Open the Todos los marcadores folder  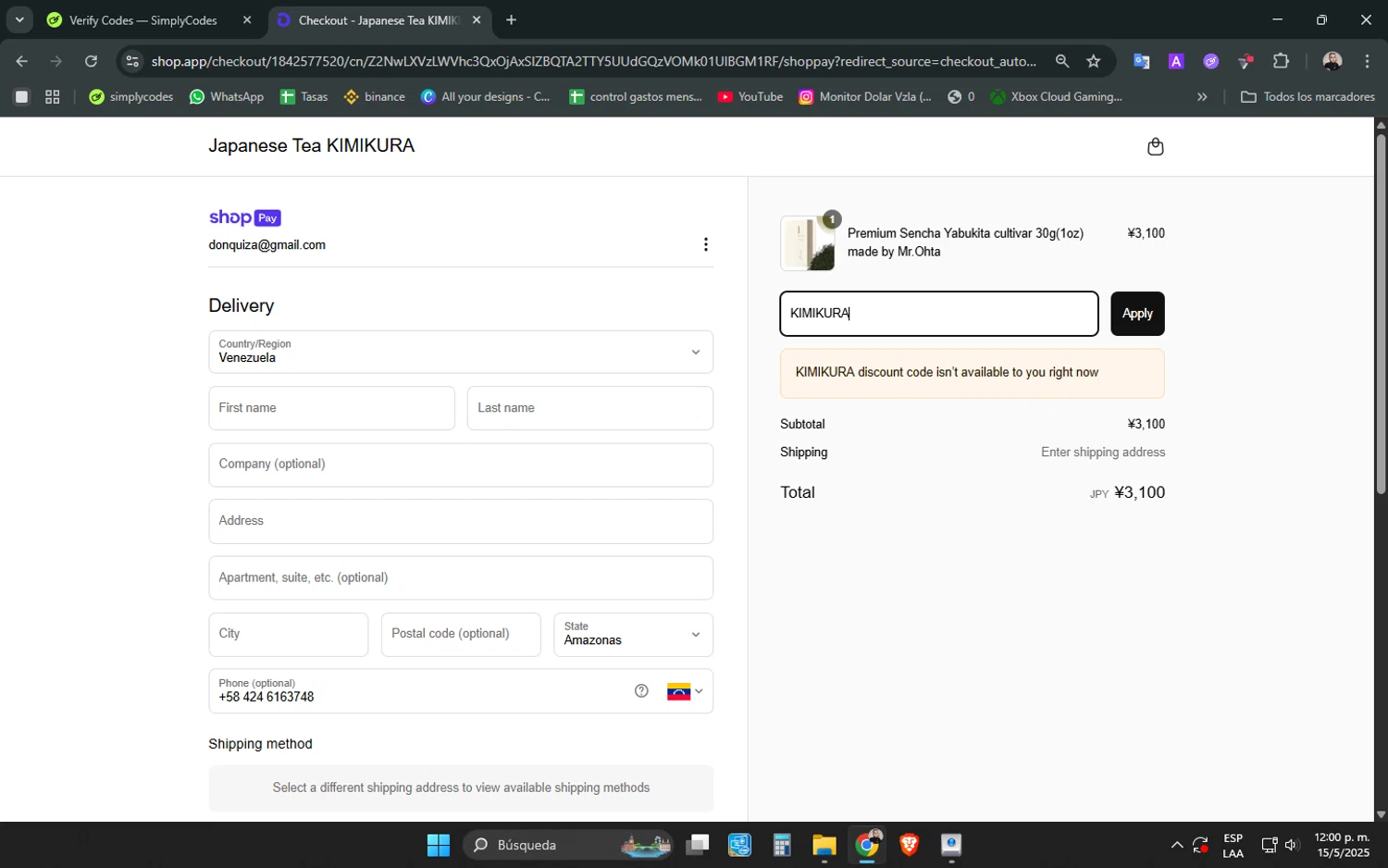[1307, 96]
